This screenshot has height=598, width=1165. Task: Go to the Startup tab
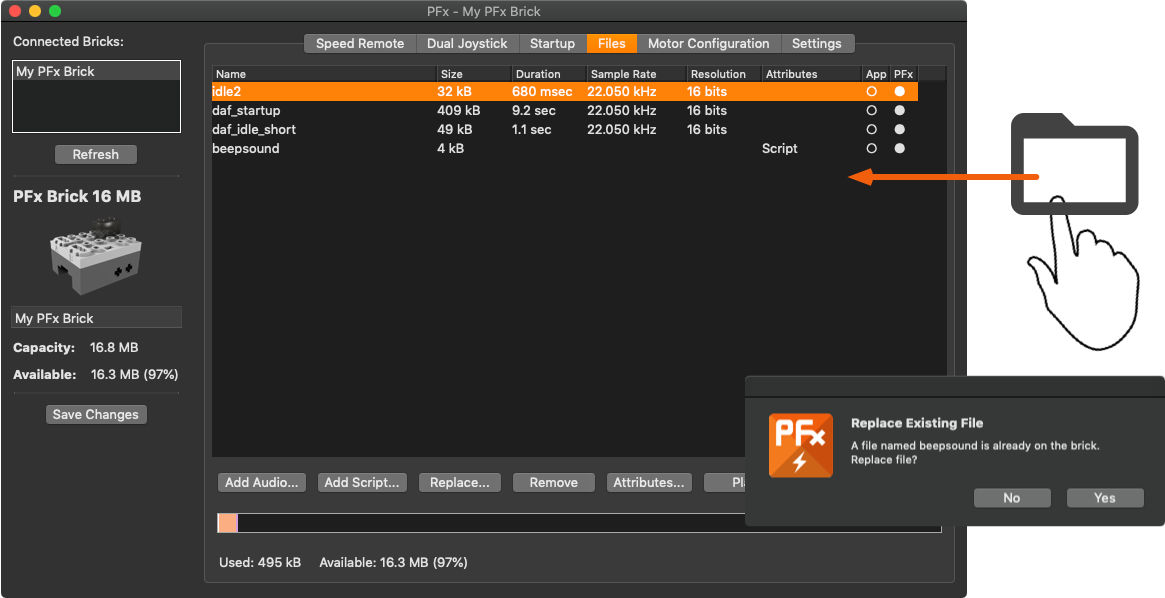(x=552, y=43)
